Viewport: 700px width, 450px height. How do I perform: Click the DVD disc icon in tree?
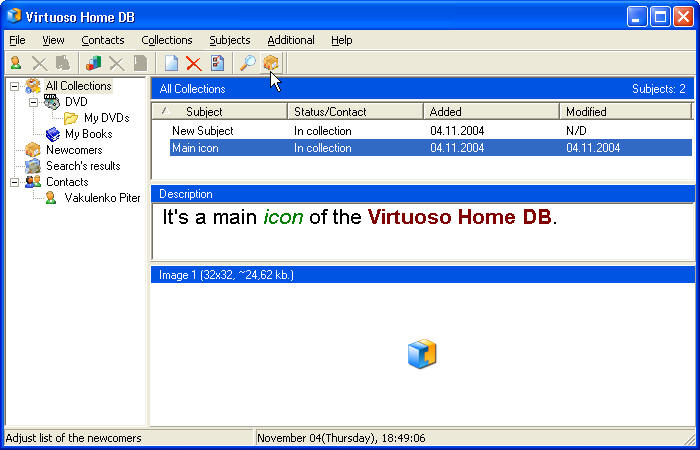(x=51, y=102)
